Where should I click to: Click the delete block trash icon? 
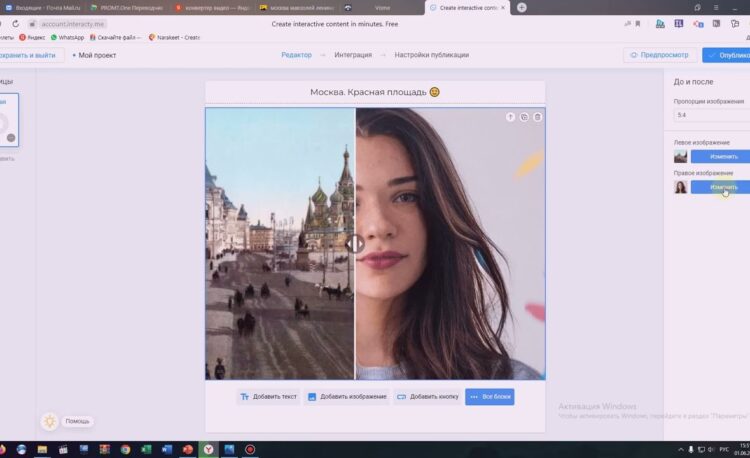point(537,117)
